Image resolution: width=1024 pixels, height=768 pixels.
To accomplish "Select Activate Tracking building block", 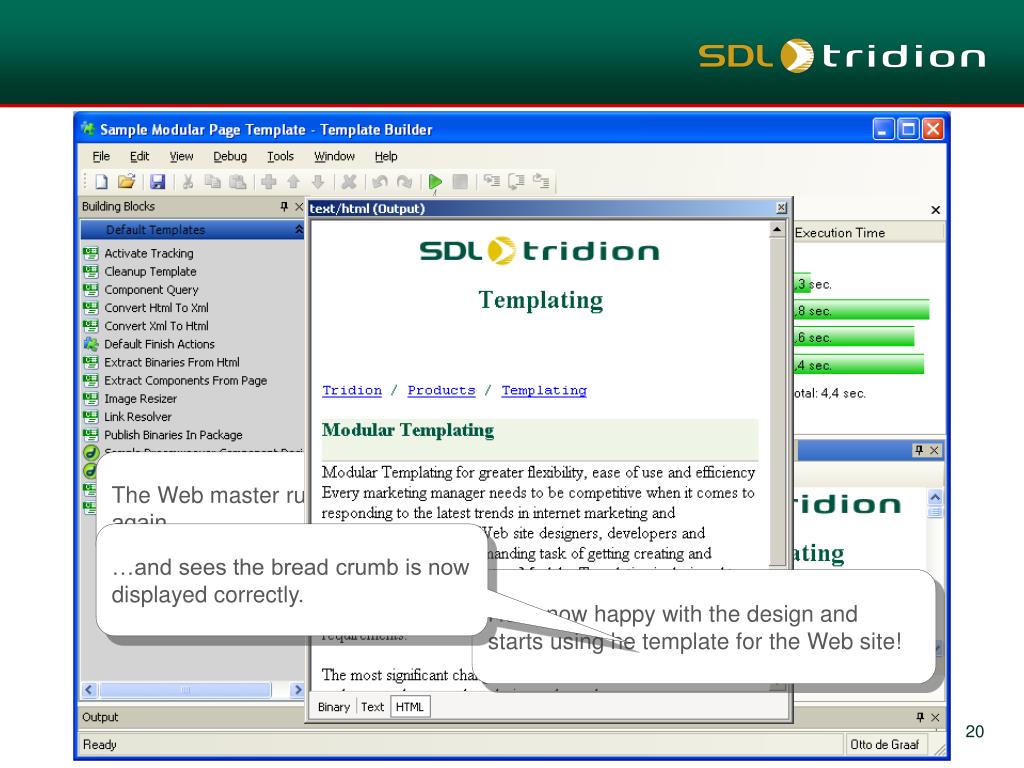I will pos(148,253).
